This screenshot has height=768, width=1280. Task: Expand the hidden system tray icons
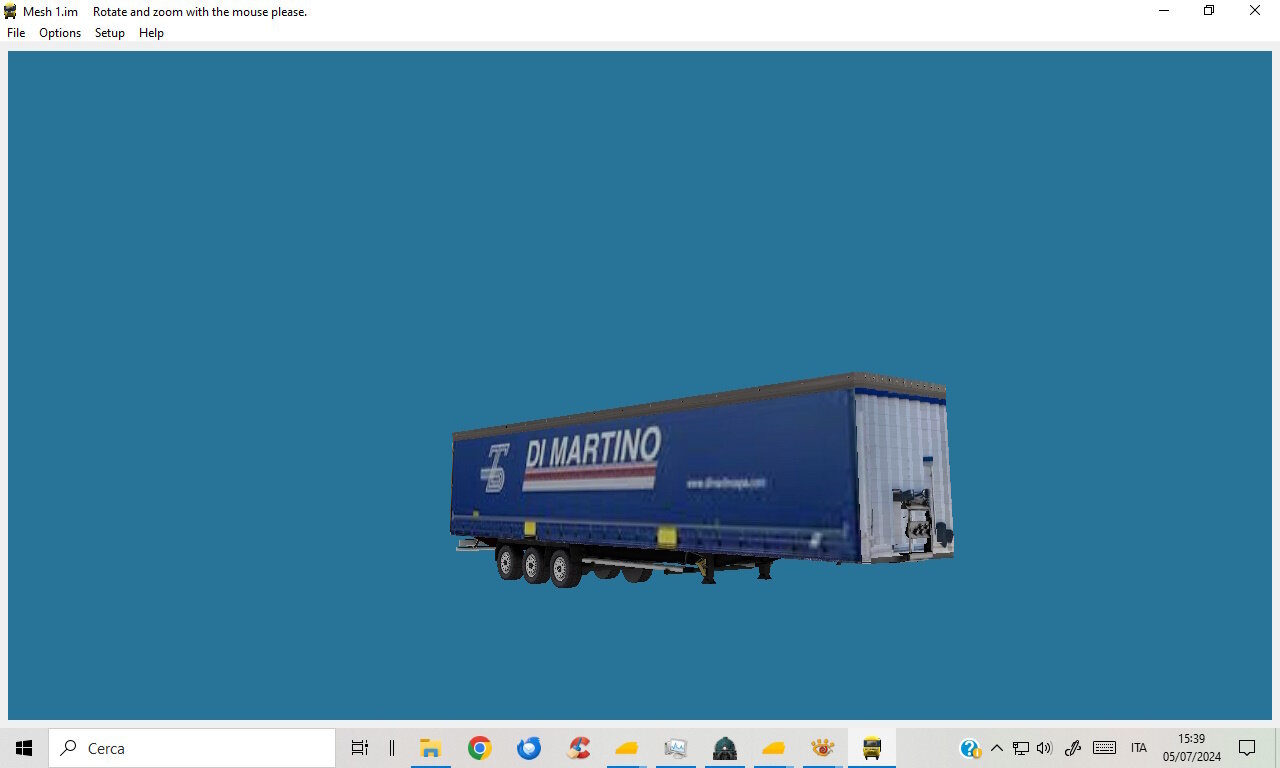tap(996, 748)
